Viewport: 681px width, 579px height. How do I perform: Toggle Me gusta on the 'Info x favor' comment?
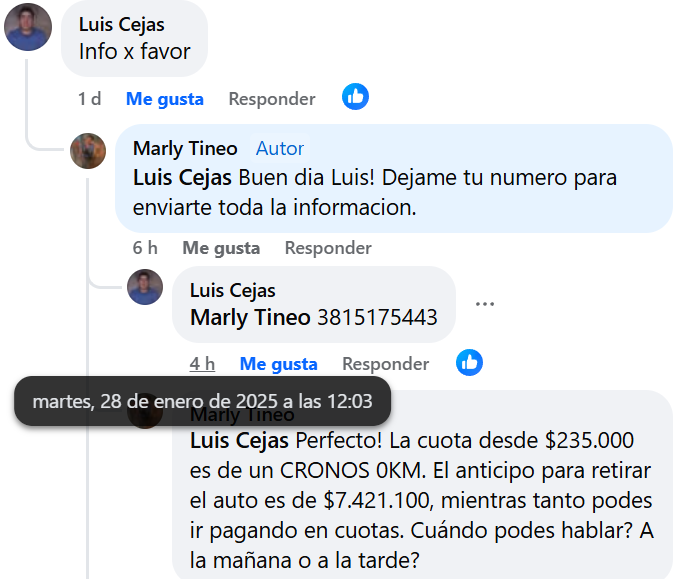tap(165, 99)
